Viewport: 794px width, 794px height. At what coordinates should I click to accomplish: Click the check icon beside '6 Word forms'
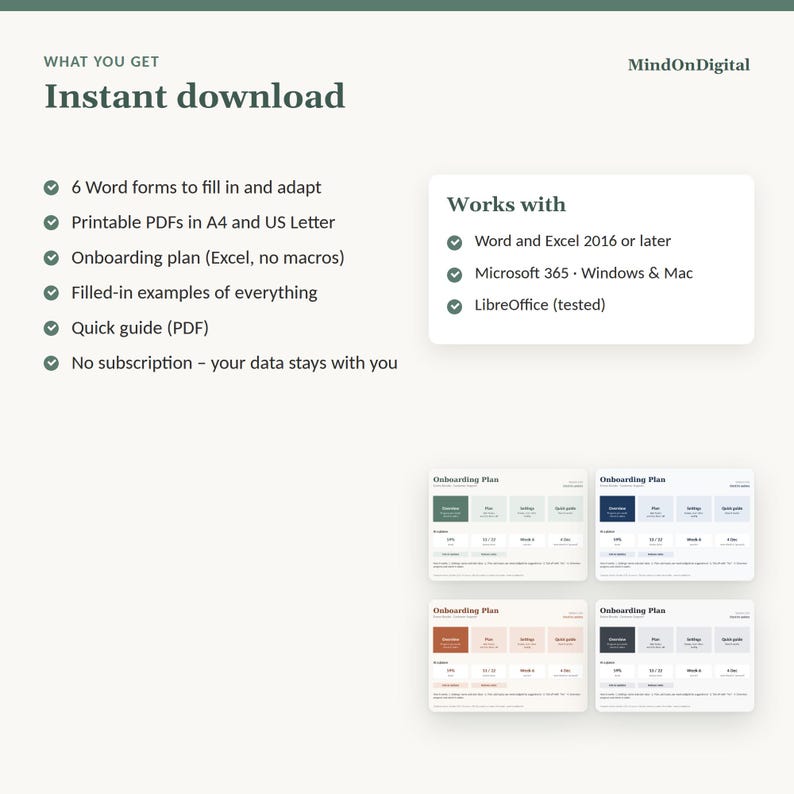[x=51, y=188]
